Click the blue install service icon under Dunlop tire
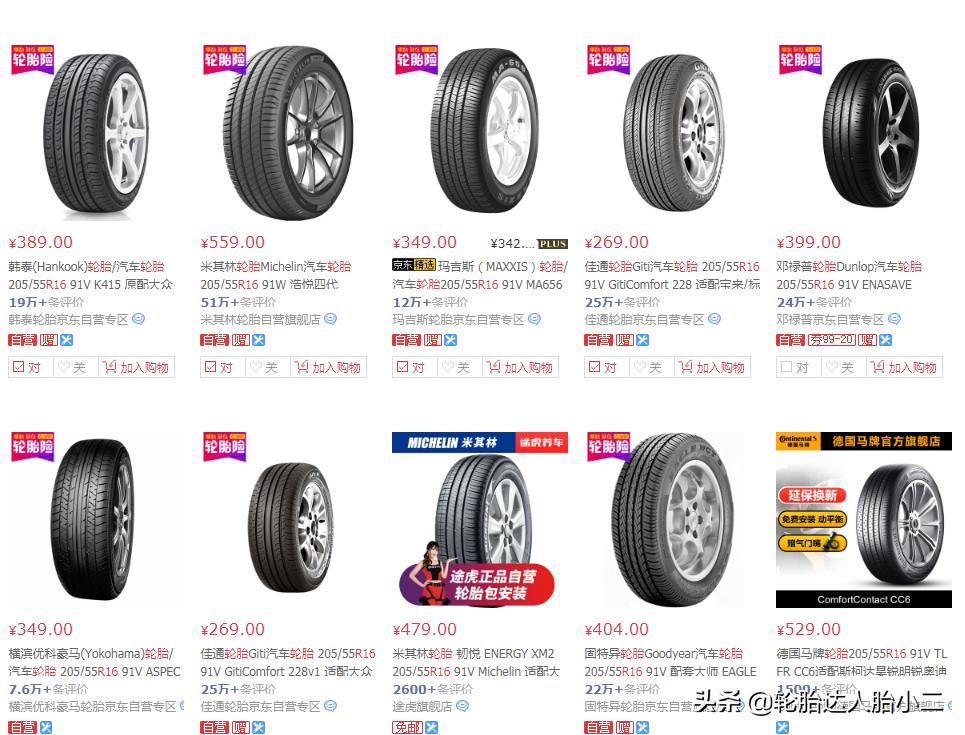Image resolution: width=965 pixels, height=735 pixels. [x=886, y=340]
